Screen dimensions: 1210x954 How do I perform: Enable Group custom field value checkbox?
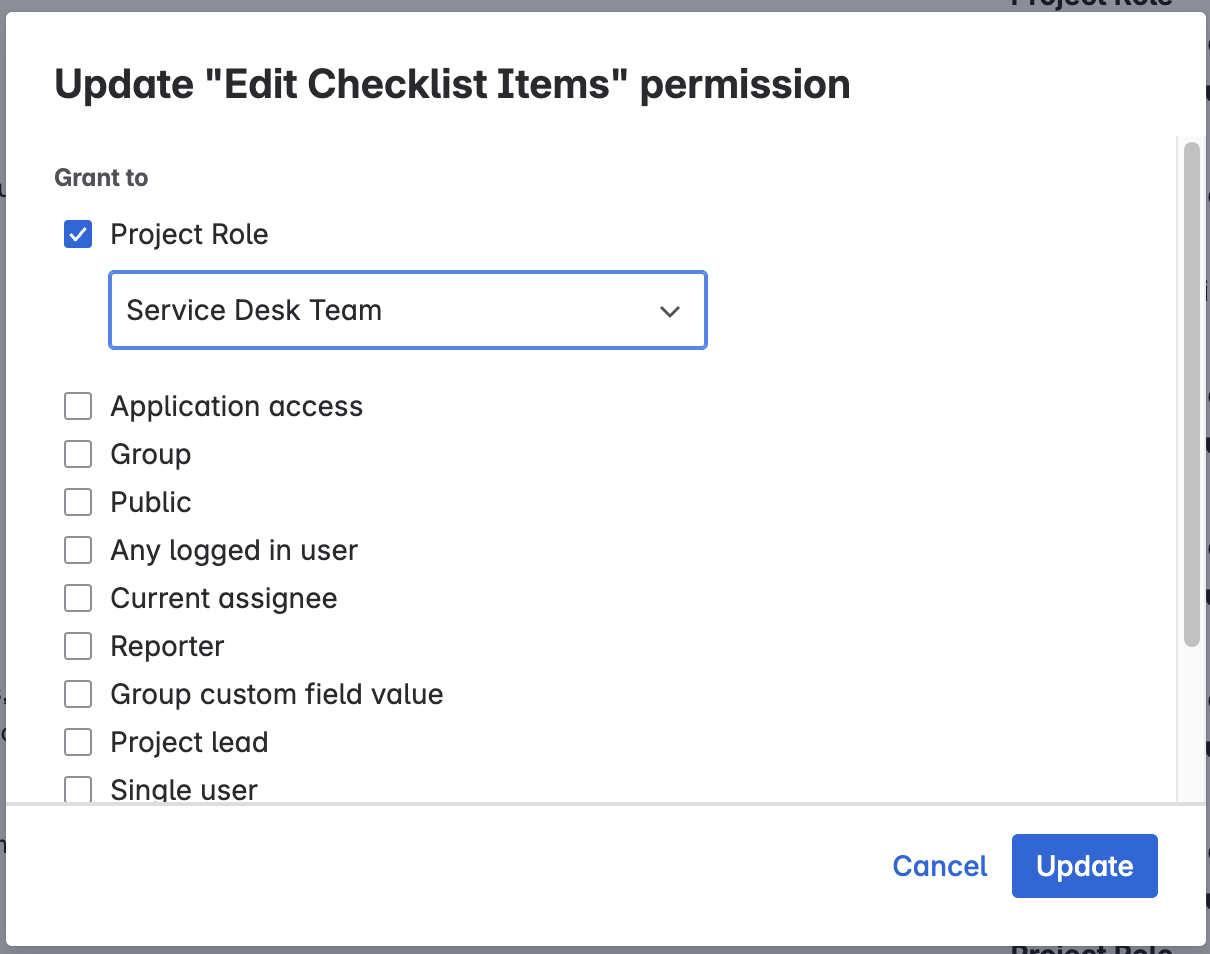(x=78, y=695)
